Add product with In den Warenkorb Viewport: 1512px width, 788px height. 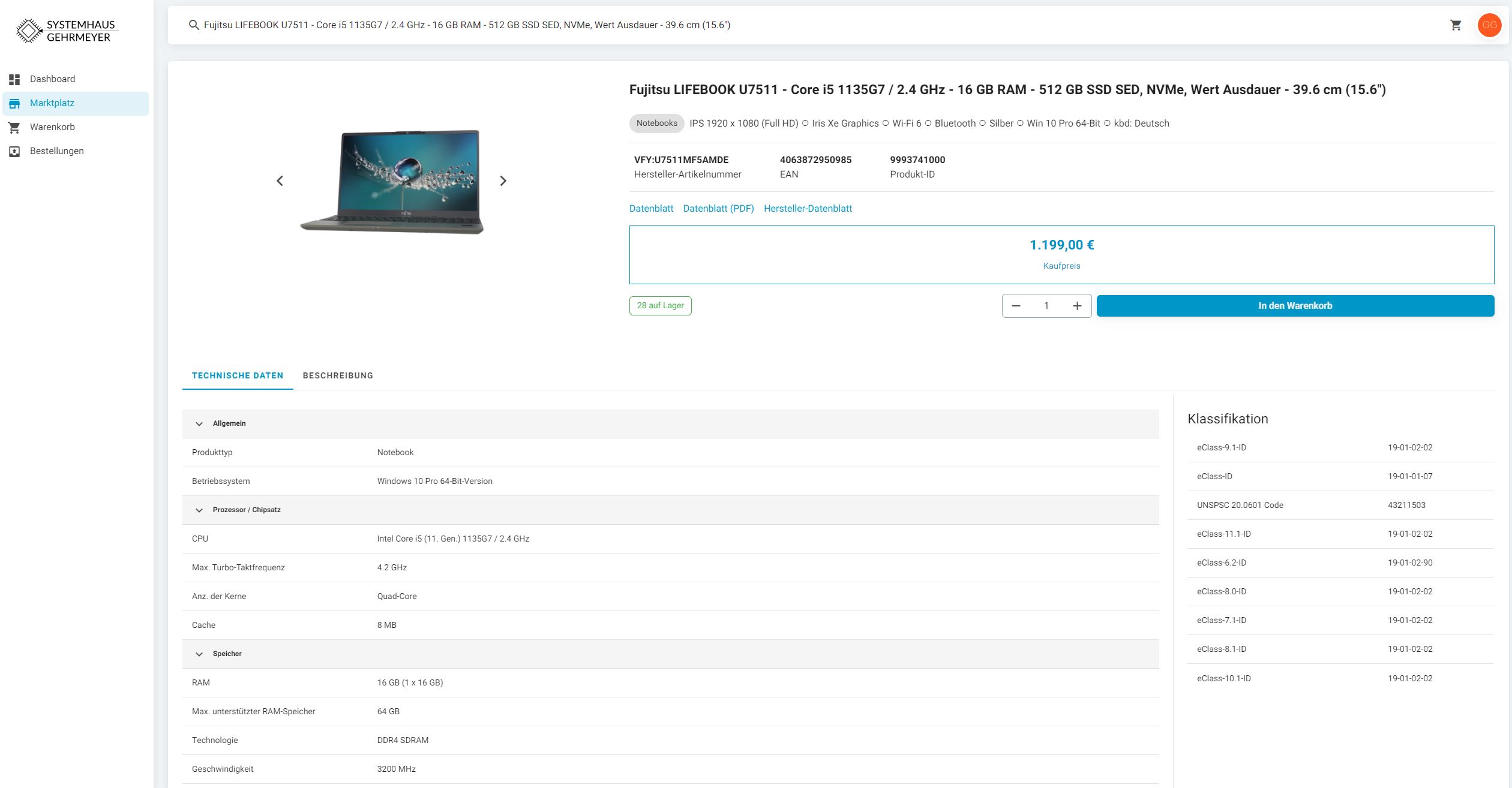coord(1295,306)
